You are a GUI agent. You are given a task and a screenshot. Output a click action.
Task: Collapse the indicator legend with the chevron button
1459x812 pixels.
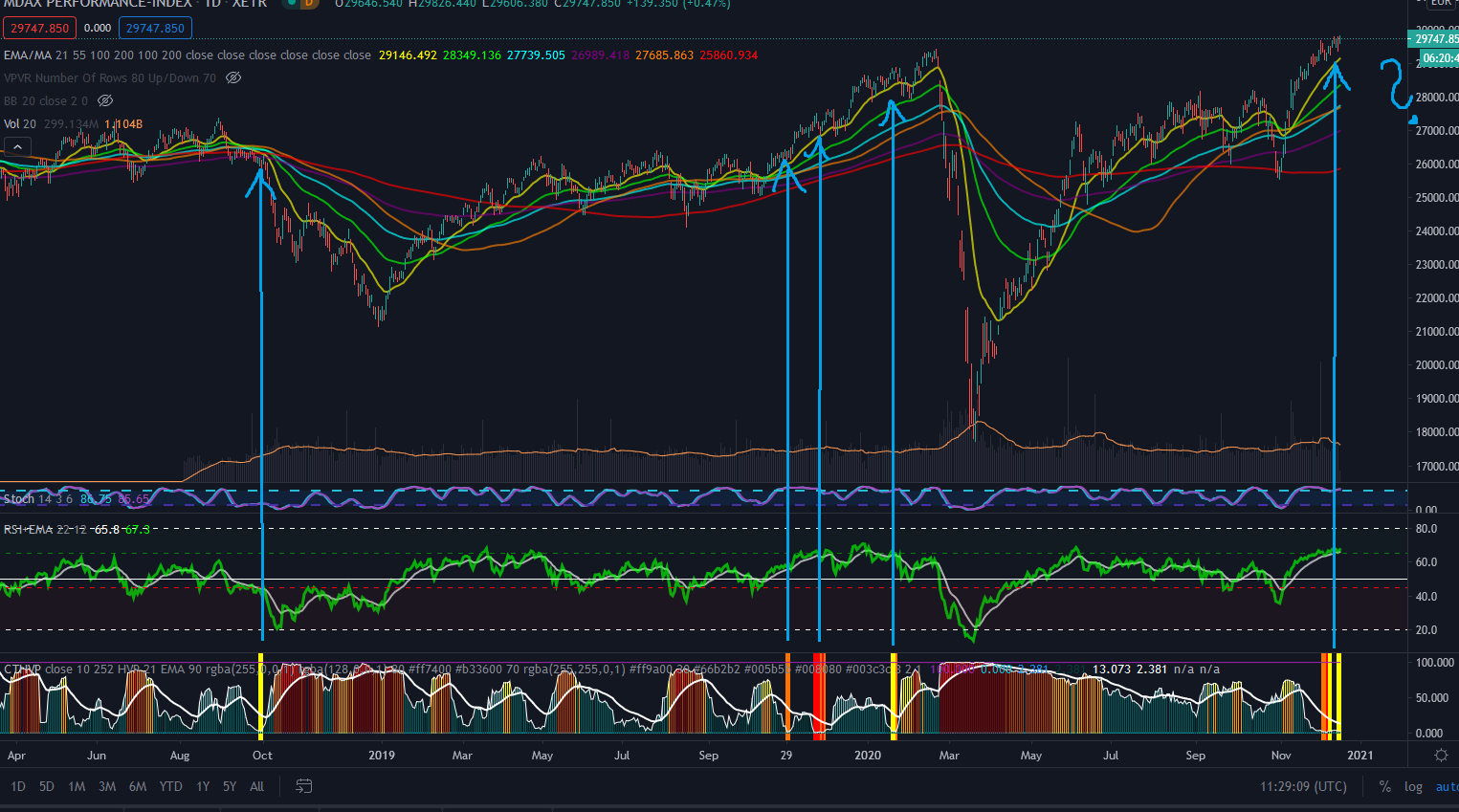17,147
